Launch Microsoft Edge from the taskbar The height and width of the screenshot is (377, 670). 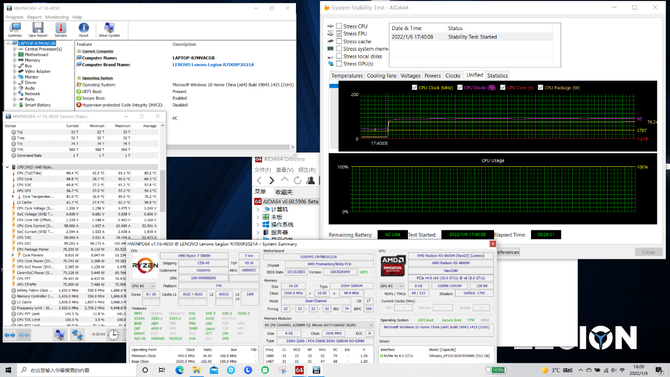pyautogui.click(x=179, y=370)
